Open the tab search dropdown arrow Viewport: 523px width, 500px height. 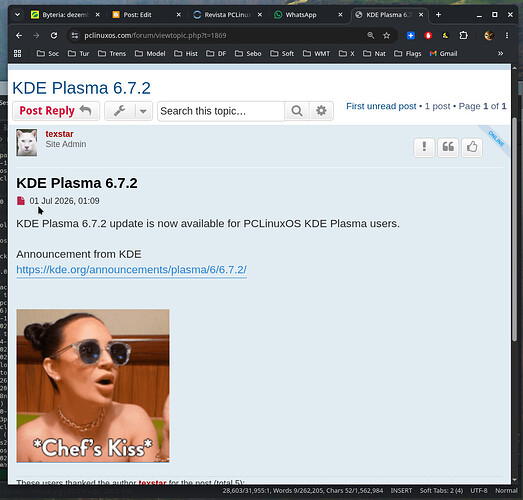pos(18,15)
